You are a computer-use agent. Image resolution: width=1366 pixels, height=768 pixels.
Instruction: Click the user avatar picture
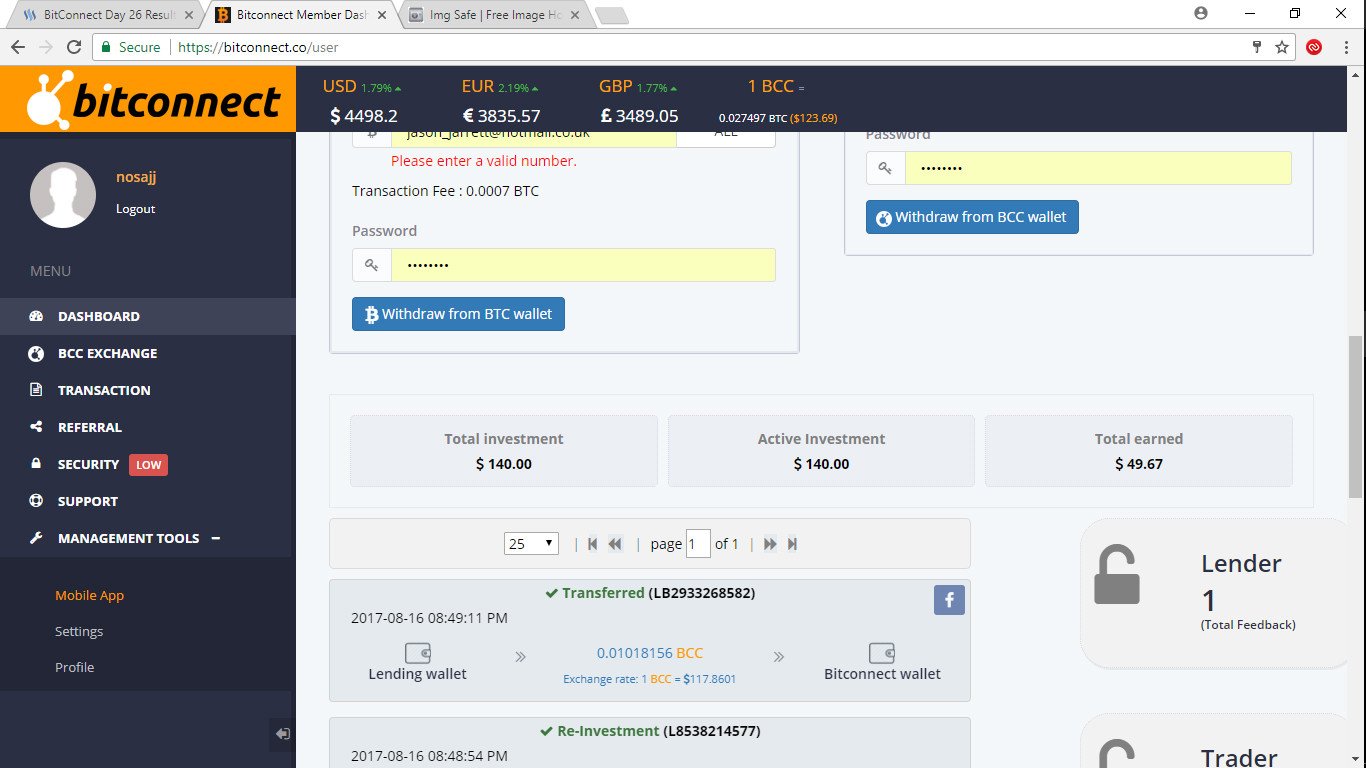(63, 194)
